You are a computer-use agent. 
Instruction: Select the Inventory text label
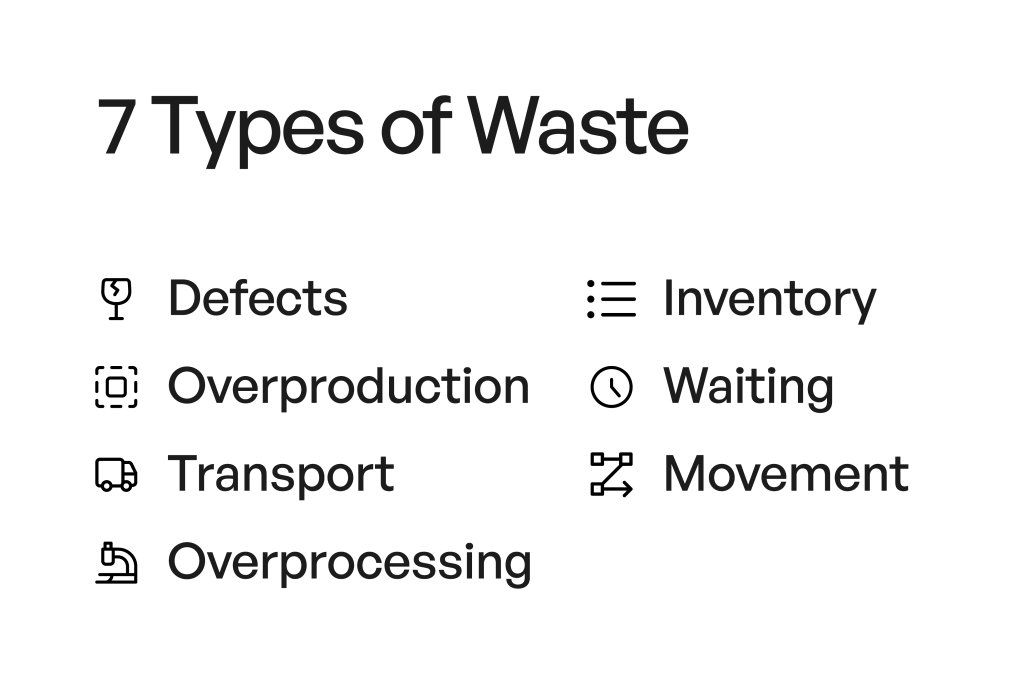(769, 299)
